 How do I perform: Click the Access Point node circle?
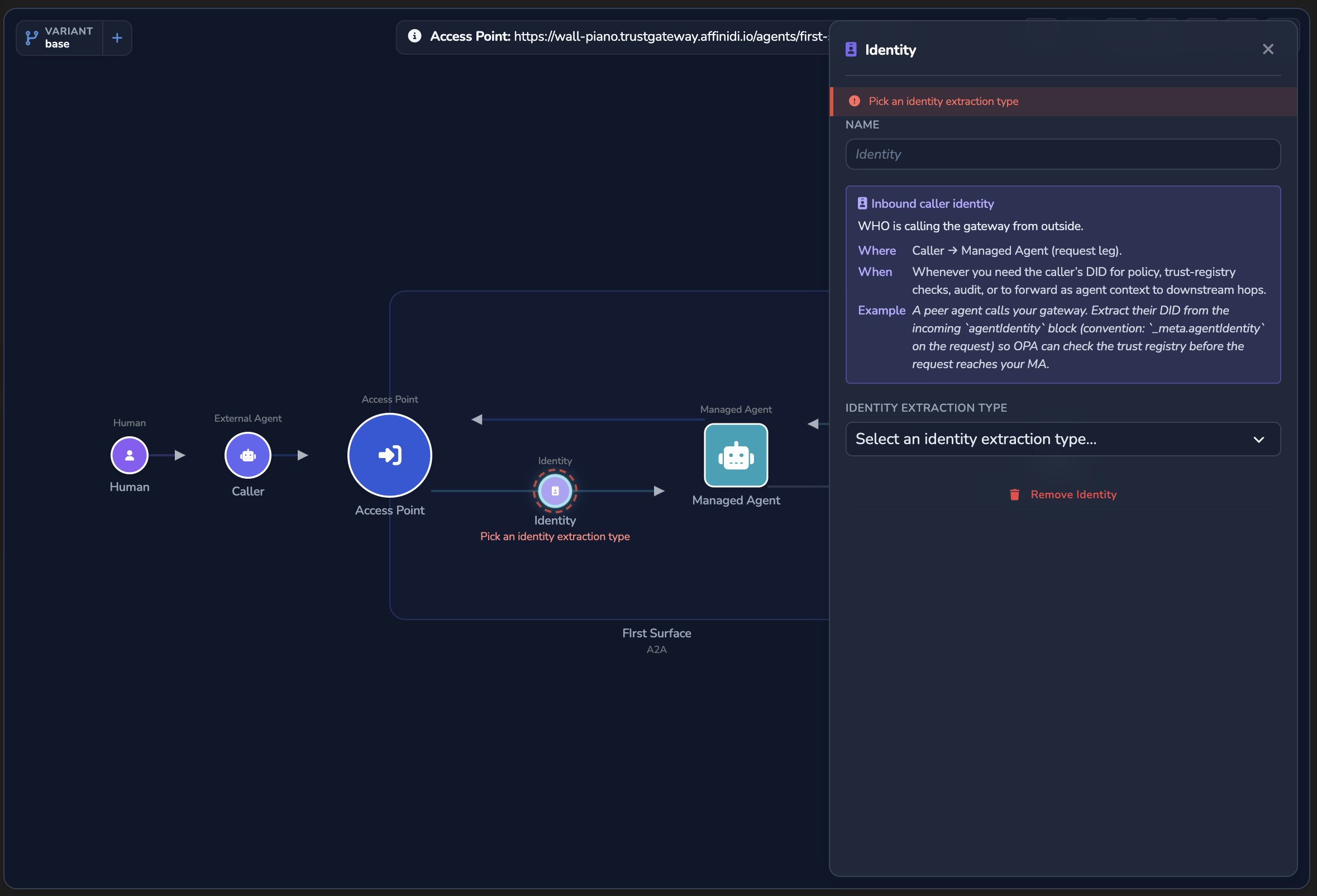coord(389,455)
